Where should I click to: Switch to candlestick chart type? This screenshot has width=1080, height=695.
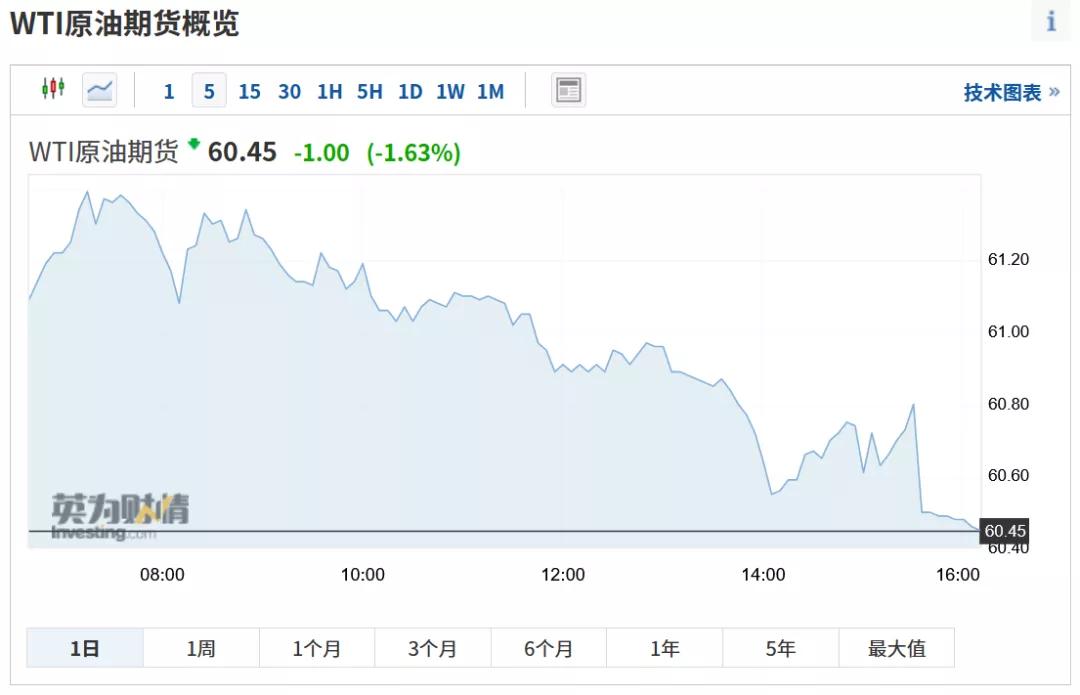tap(53, 90)
